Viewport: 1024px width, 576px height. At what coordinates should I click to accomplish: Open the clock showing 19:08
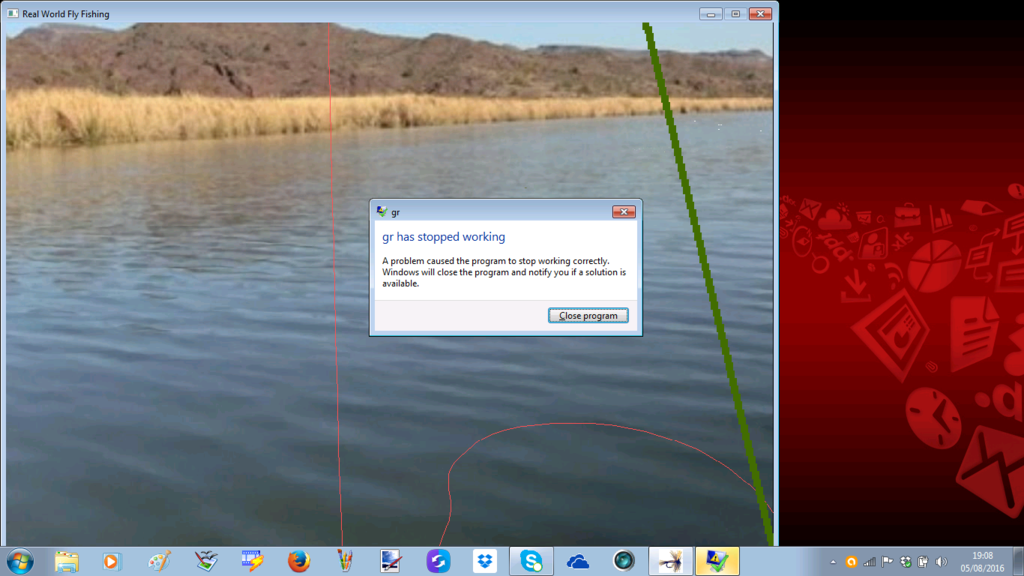point(982,562)
